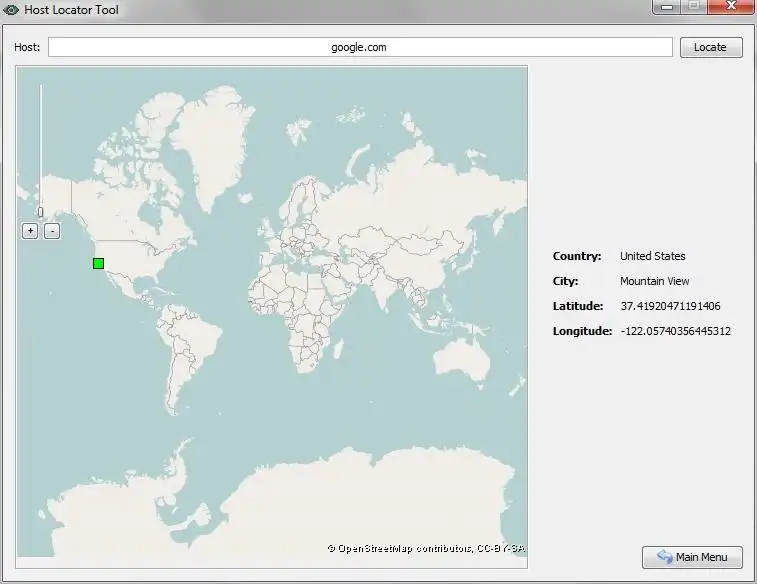
Task: Click the city value Mountain View
Action: (655, 281)
